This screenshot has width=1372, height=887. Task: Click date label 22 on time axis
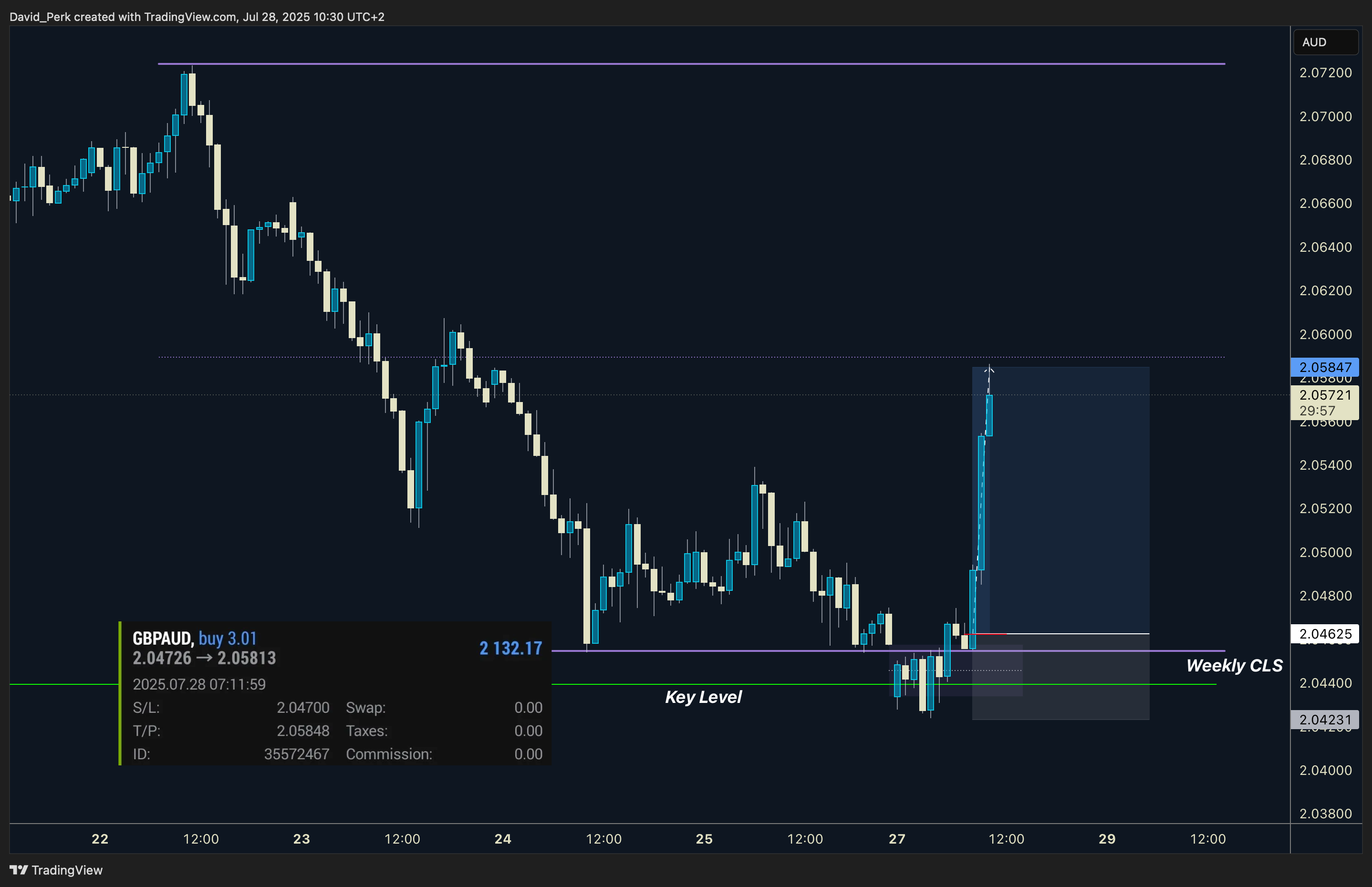click(x=100, y=839)
